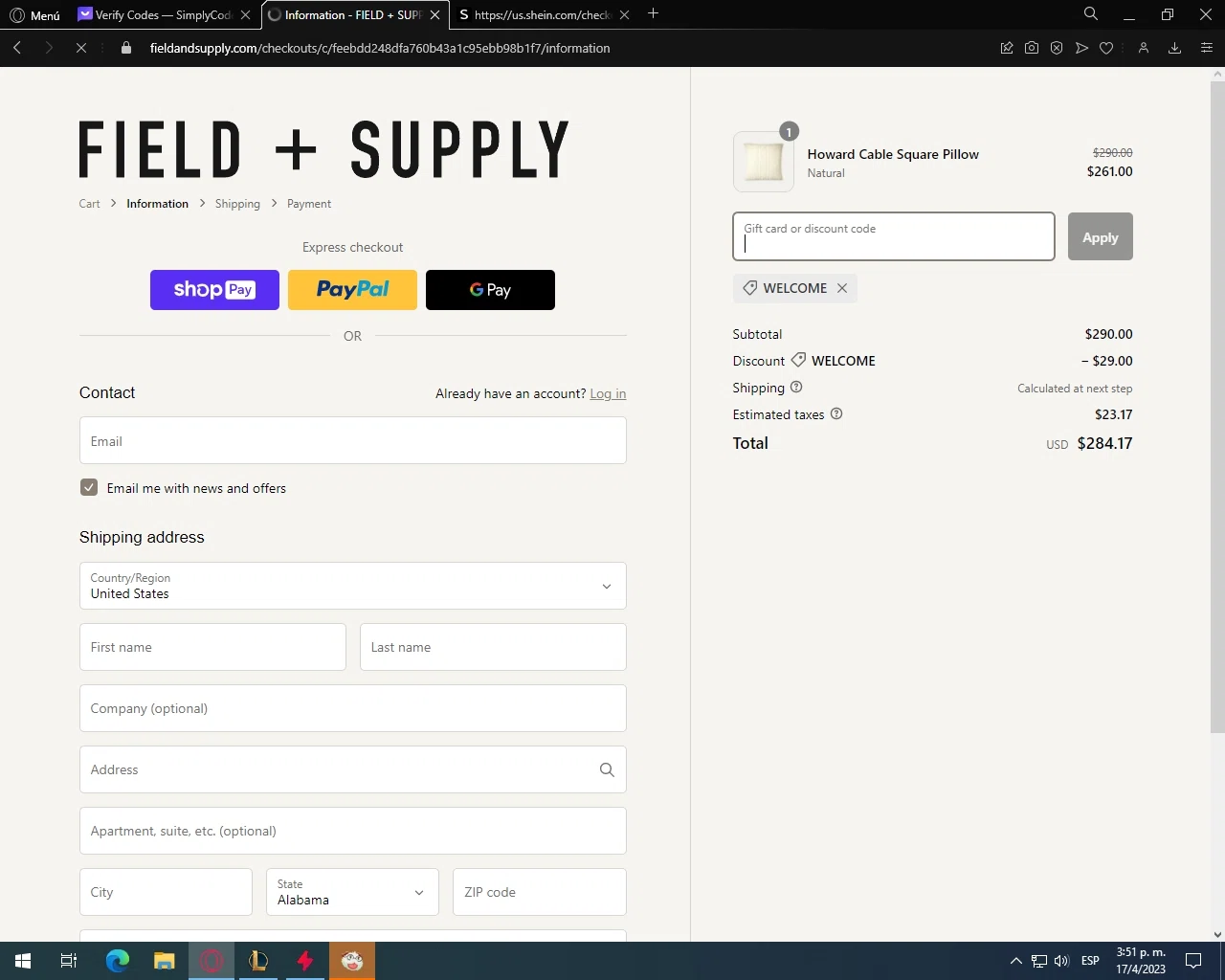Click the share page icon in toolbar
The image size is (1225, 980).
coord(1007,48)
